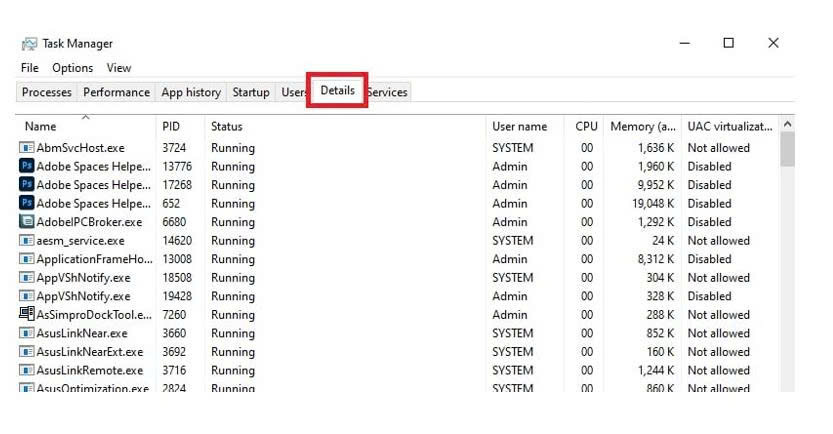833x434 pixels.
Task: Click the AppVShNotify icon for PID 19428
Action: 27,296
